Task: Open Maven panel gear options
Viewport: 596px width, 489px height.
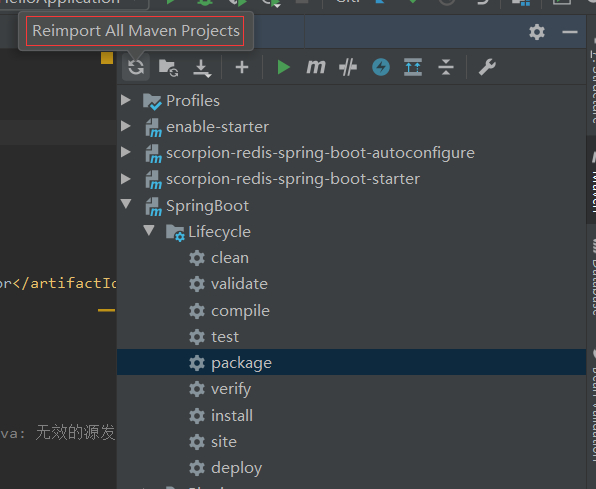Action: pos(537,32)
